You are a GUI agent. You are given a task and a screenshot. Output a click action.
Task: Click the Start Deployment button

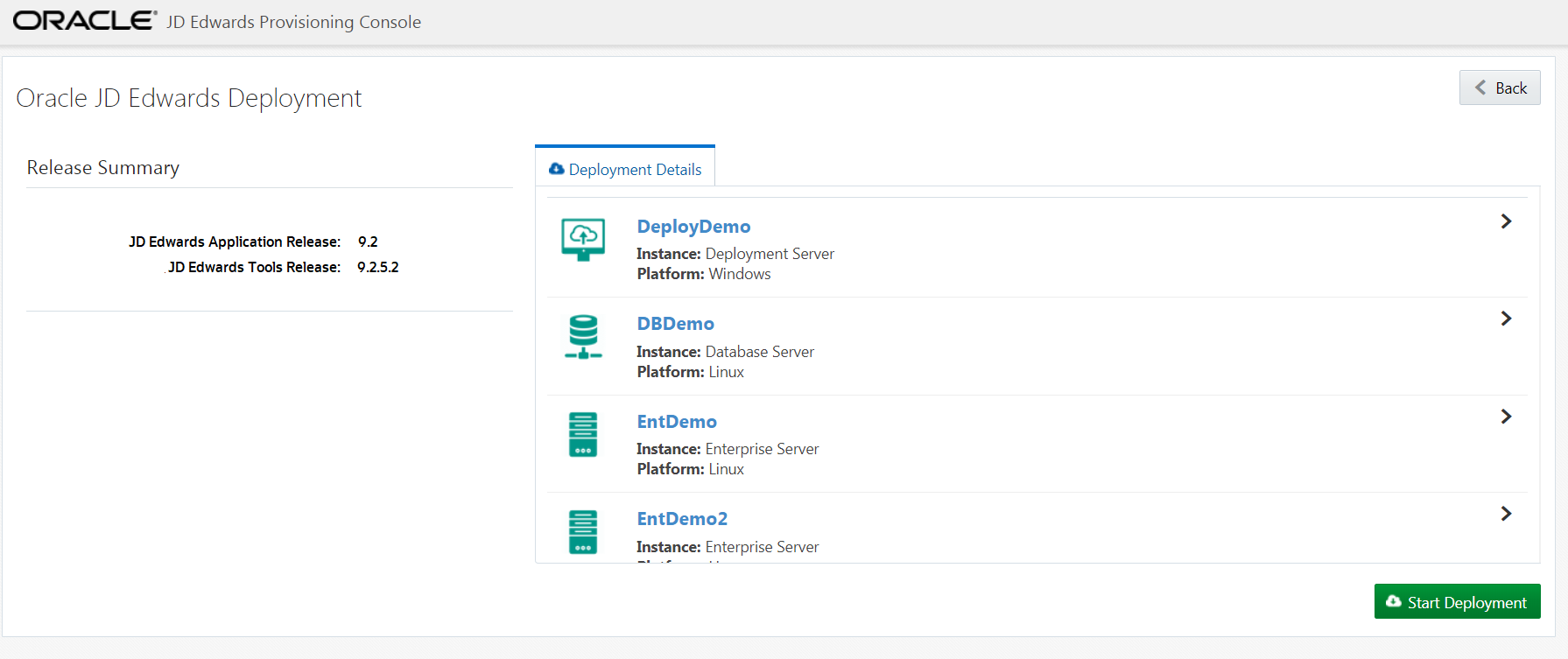[x=1457, y=601]
